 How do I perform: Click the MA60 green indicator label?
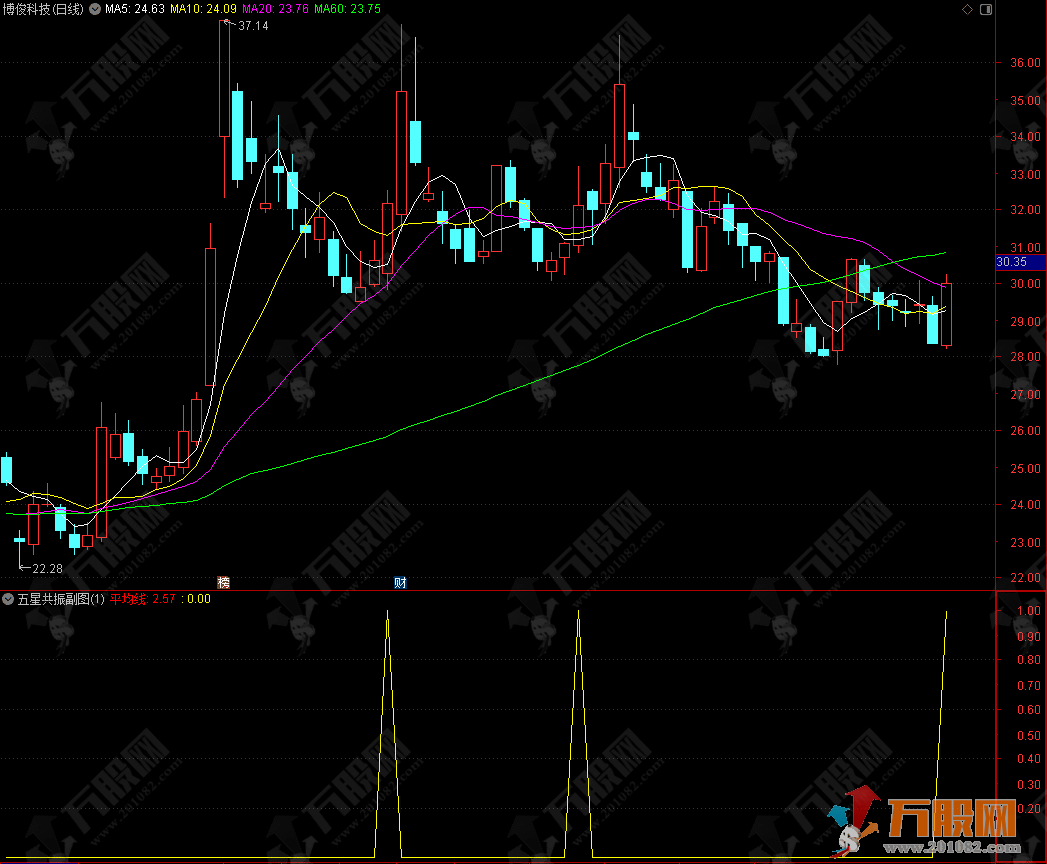[x=347, y=10]
